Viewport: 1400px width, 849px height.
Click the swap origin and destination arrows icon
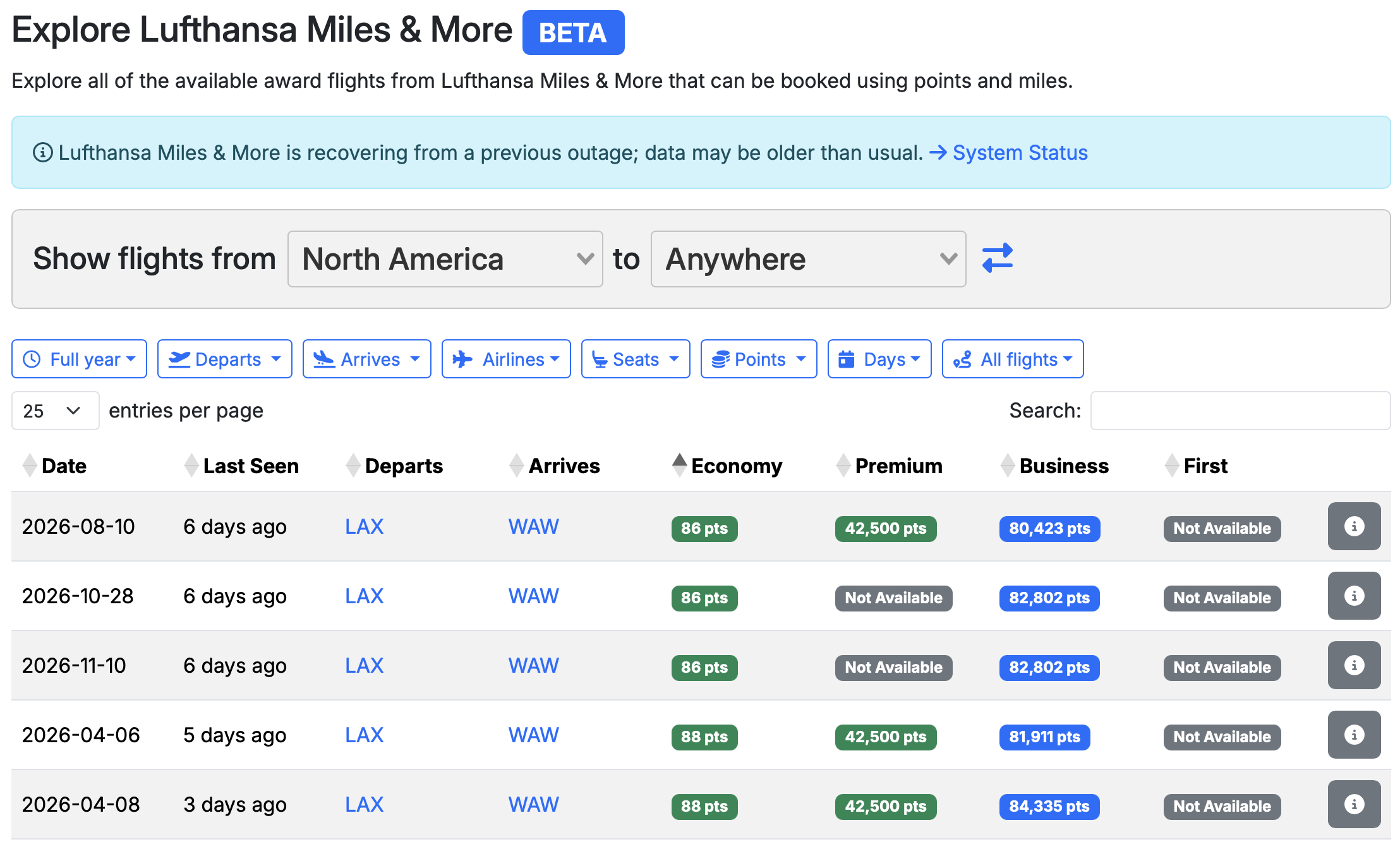997,258
